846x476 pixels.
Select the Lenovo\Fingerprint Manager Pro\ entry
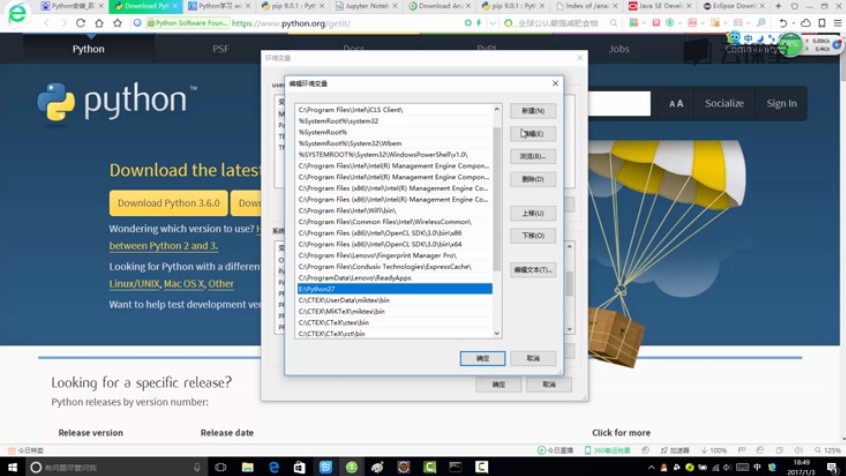click(x=394, y=255)
